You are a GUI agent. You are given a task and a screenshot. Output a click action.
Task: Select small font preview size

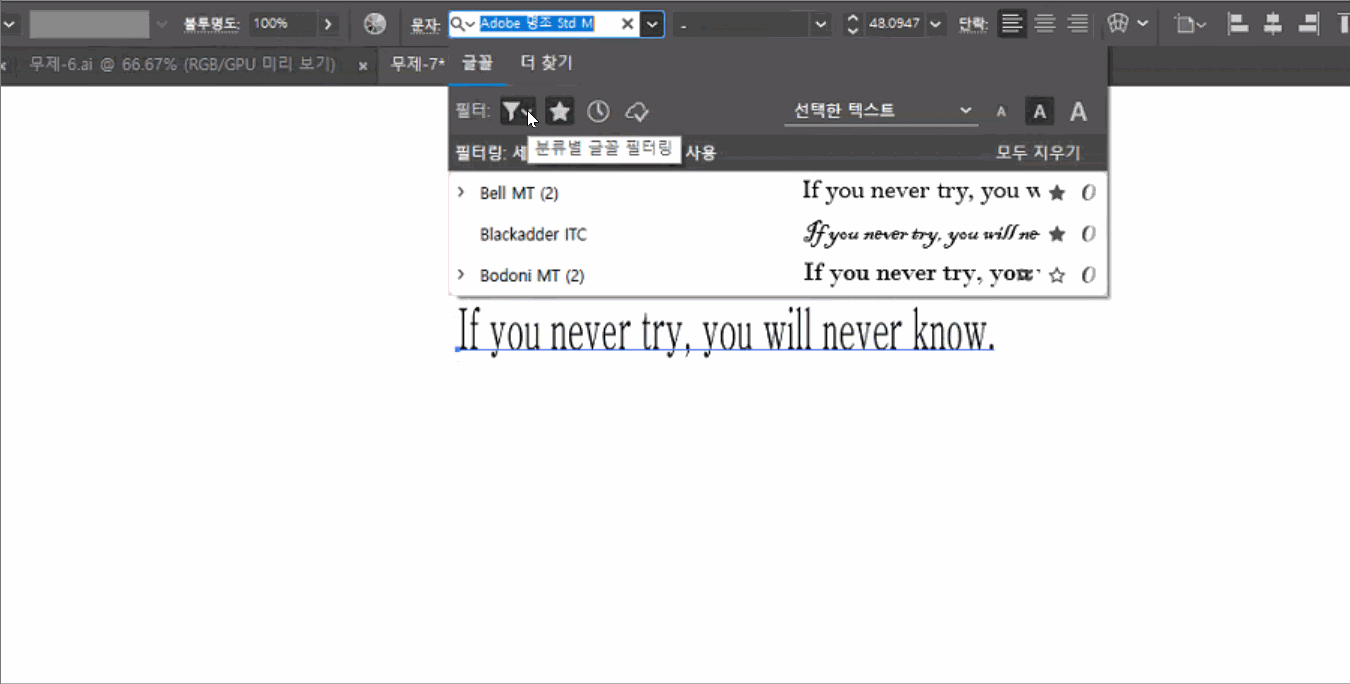pos(1001,112)
